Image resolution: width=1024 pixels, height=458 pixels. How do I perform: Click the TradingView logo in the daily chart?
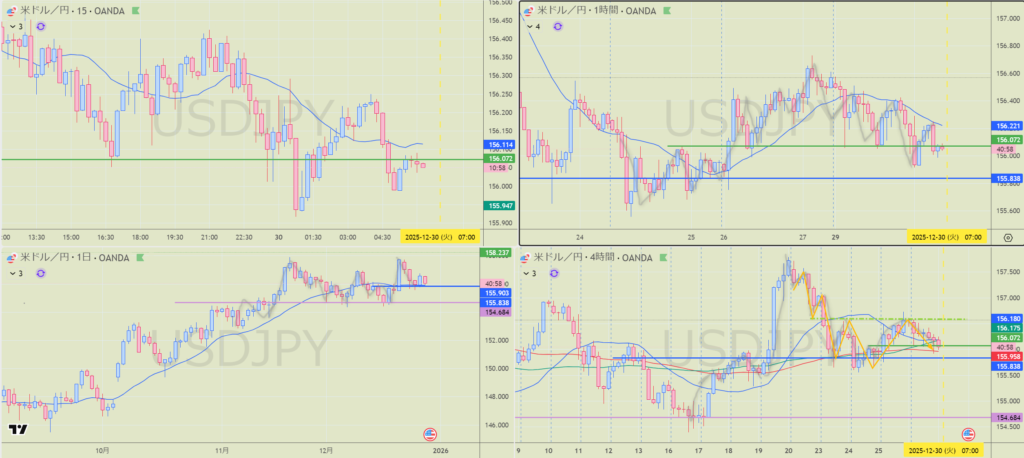(x=17, y=431)
